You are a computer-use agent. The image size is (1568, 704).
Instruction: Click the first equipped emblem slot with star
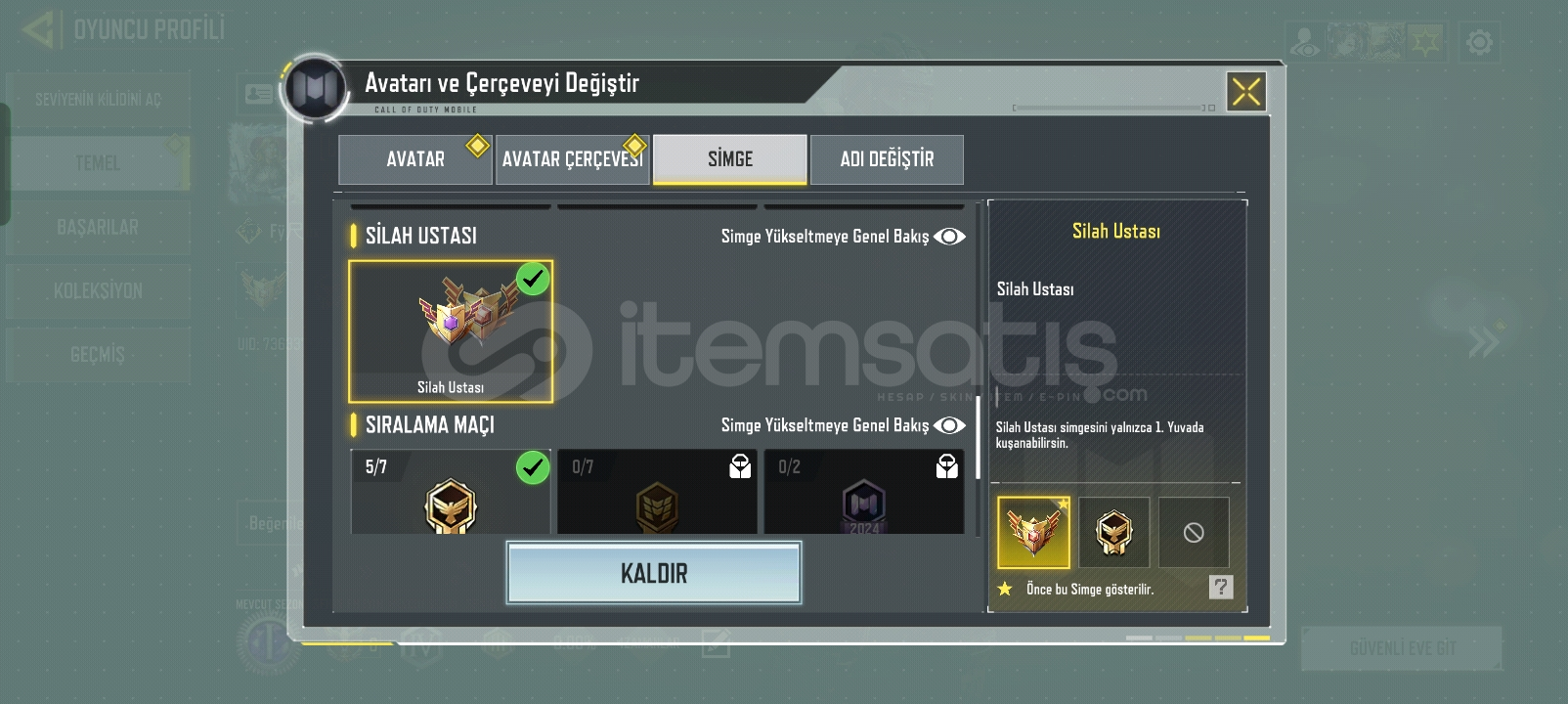point(1033,533)
